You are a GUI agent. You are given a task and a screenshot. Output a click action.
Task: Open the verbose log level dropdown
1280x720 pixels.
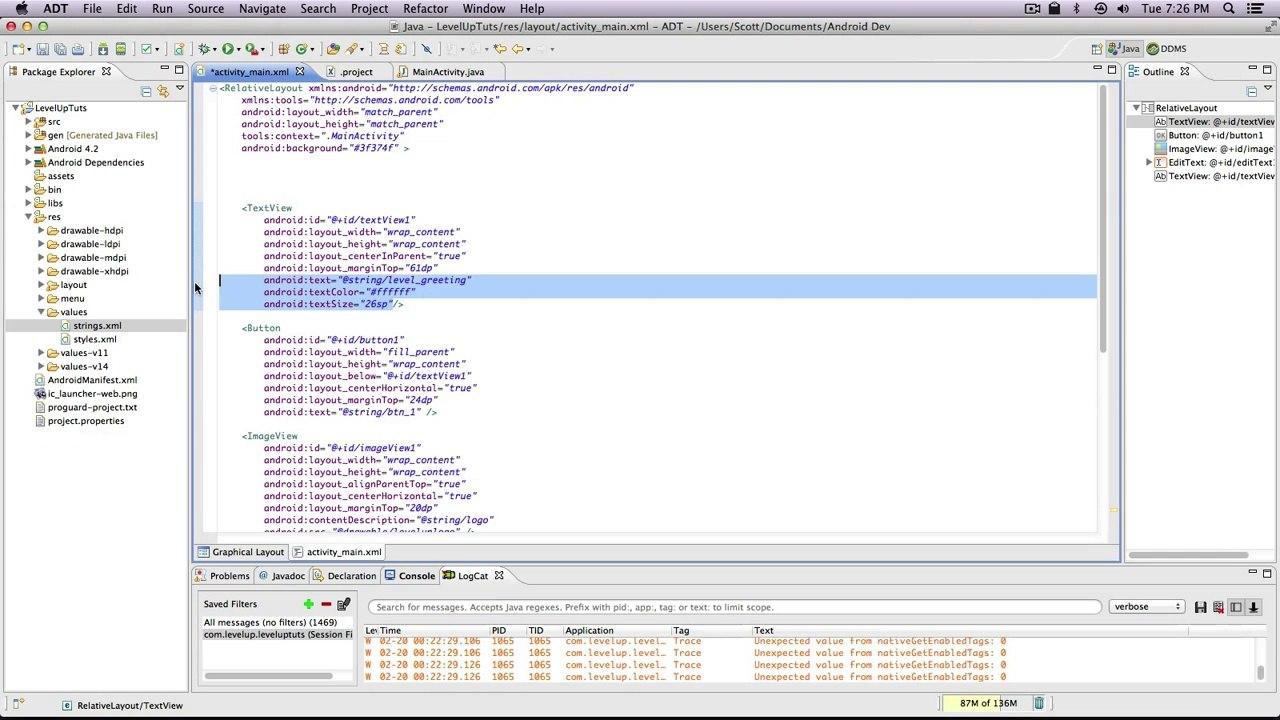(x=1146, y=607)
